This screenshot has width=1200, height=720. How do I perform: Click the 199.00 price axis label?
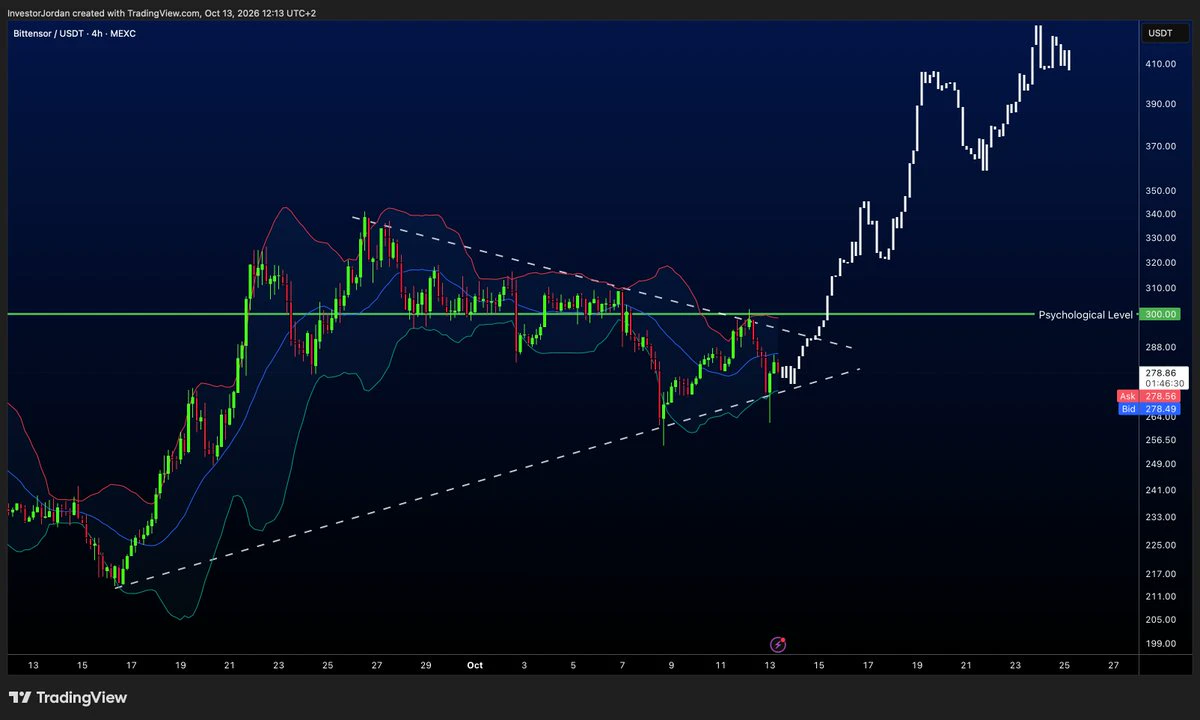click(x=1160, y=643)
